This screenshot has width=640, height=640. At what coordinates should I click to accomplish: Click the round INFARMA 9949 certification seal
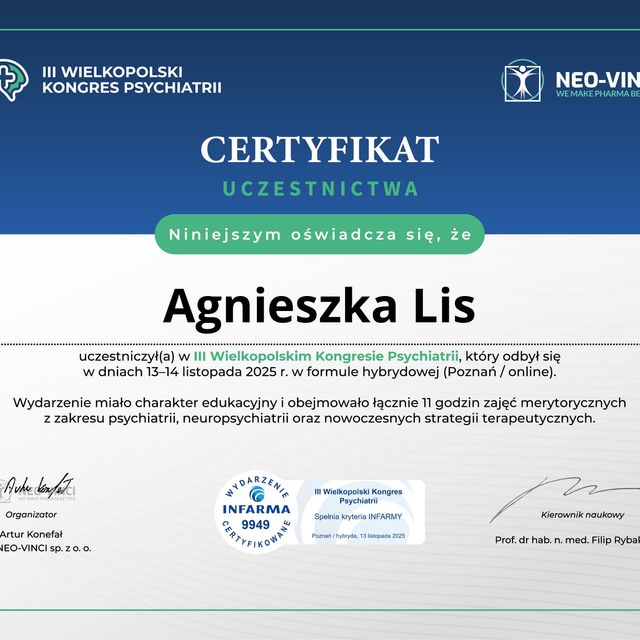pos(256,512)
